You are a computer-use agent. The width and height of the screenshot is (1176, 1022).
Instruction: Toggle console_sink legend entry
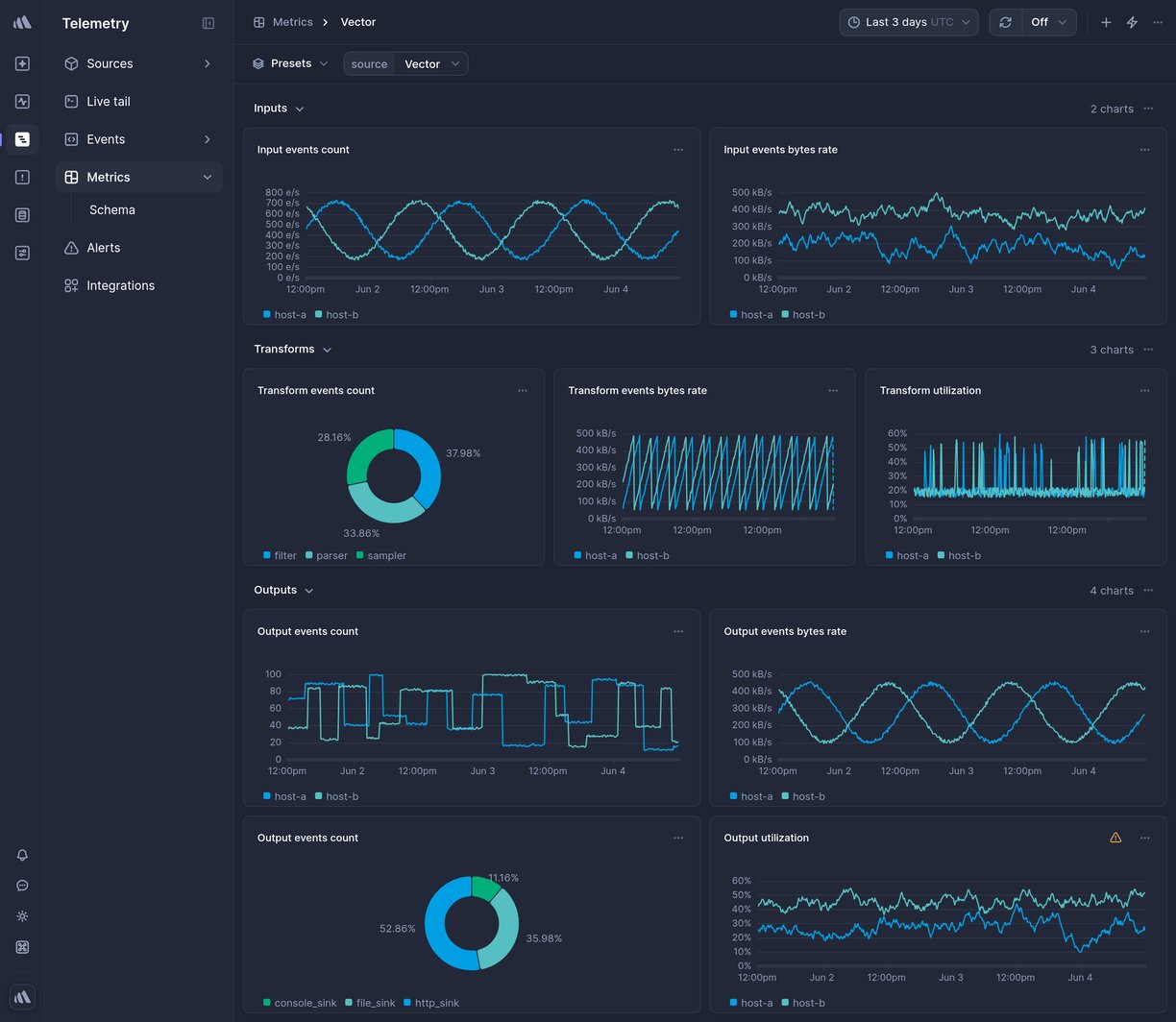point(300,1003)
